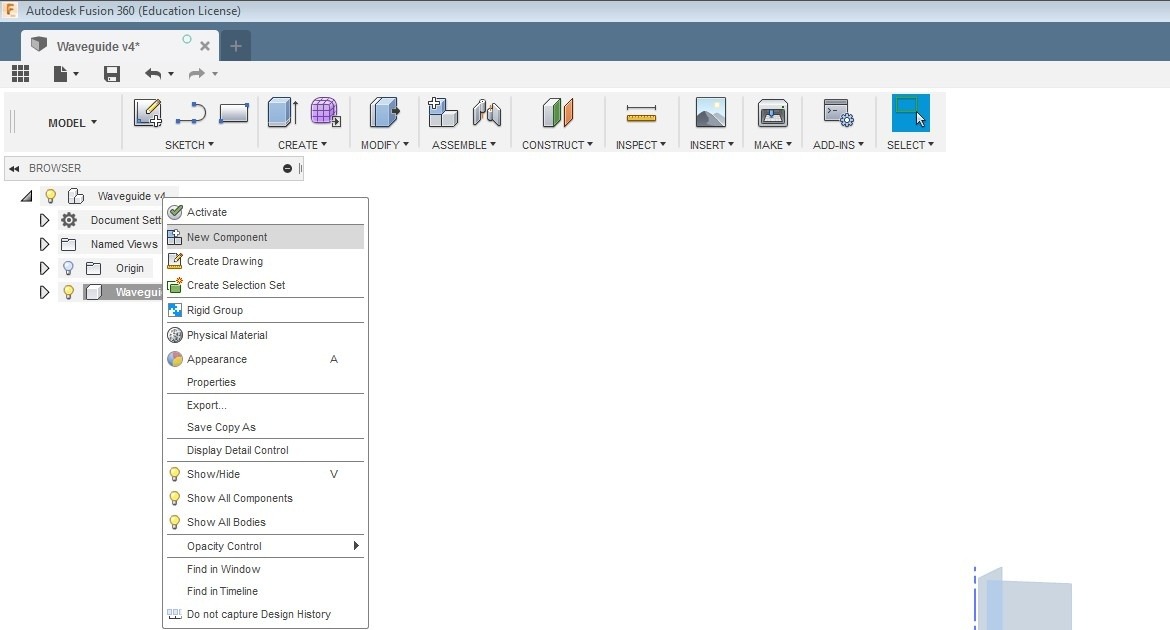The image size is (1170, 630).
Task: Click the Named Views folder icon
Action: tap(69, 244)
